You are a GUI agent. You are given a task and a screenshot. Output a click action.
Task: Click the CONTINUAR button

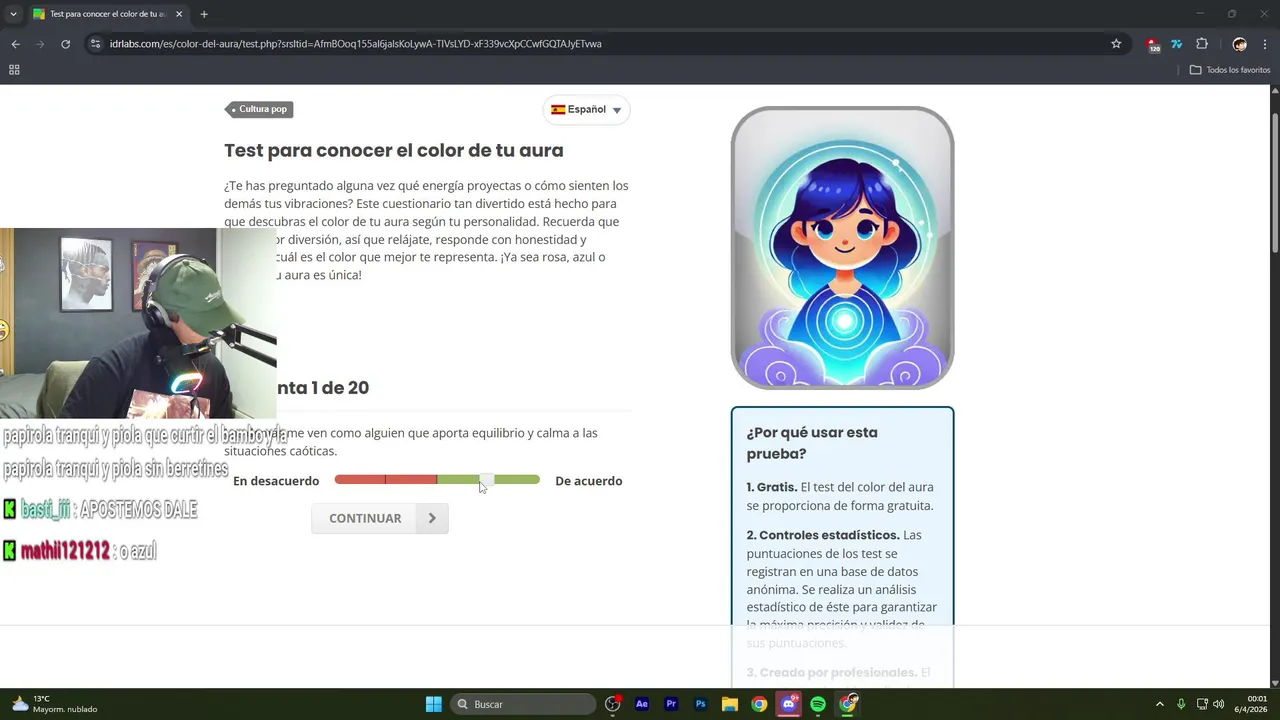pos(380,518)
